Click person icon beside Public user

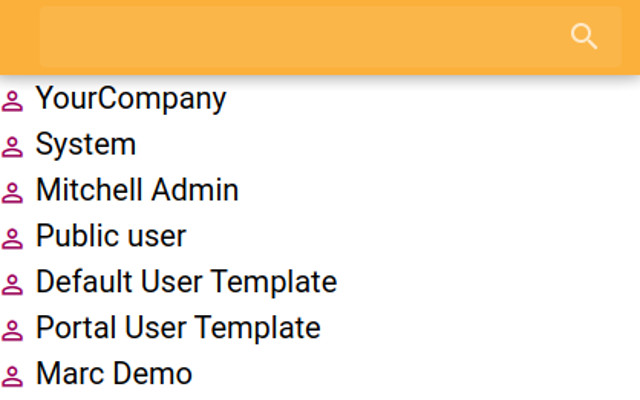(x=12, y=238)
